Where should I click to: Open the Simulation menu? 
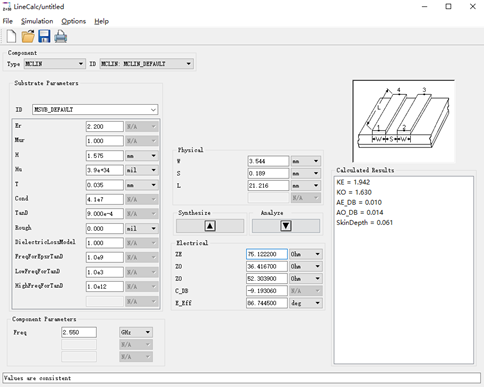[x=37, y=21]
